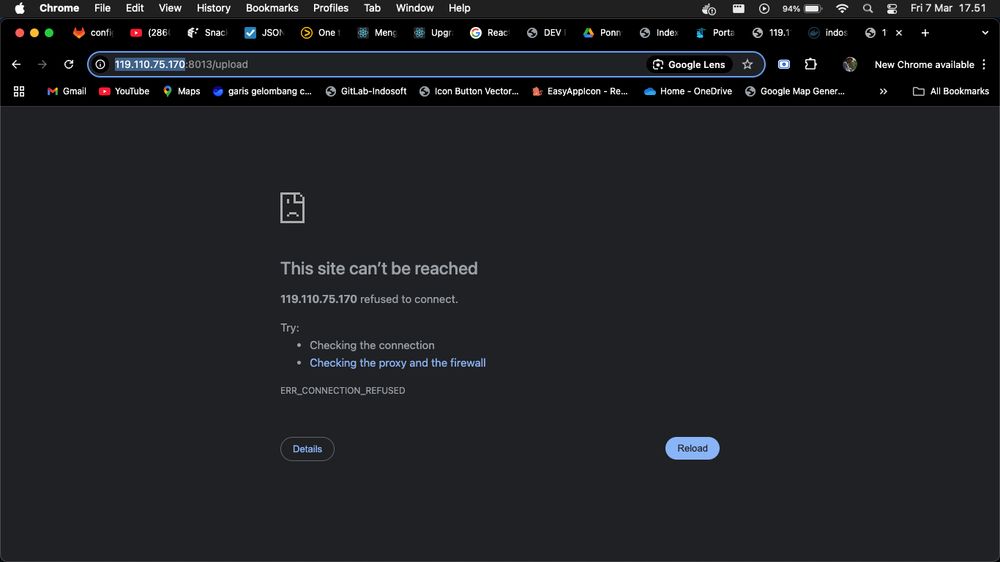Reload the page using the toolbar refresh icon

point(68,64)
